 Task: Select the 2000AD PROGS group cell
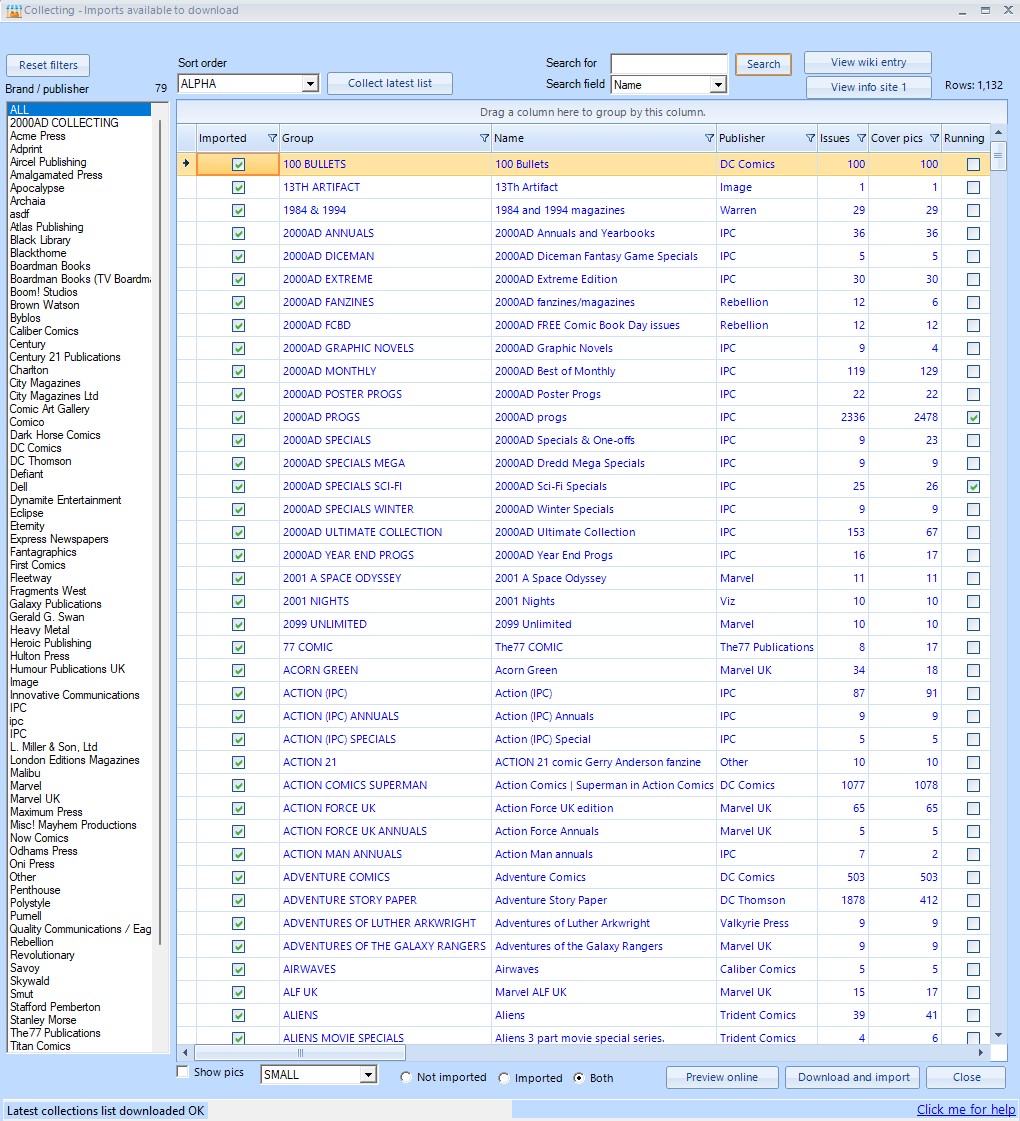[385, 418]
